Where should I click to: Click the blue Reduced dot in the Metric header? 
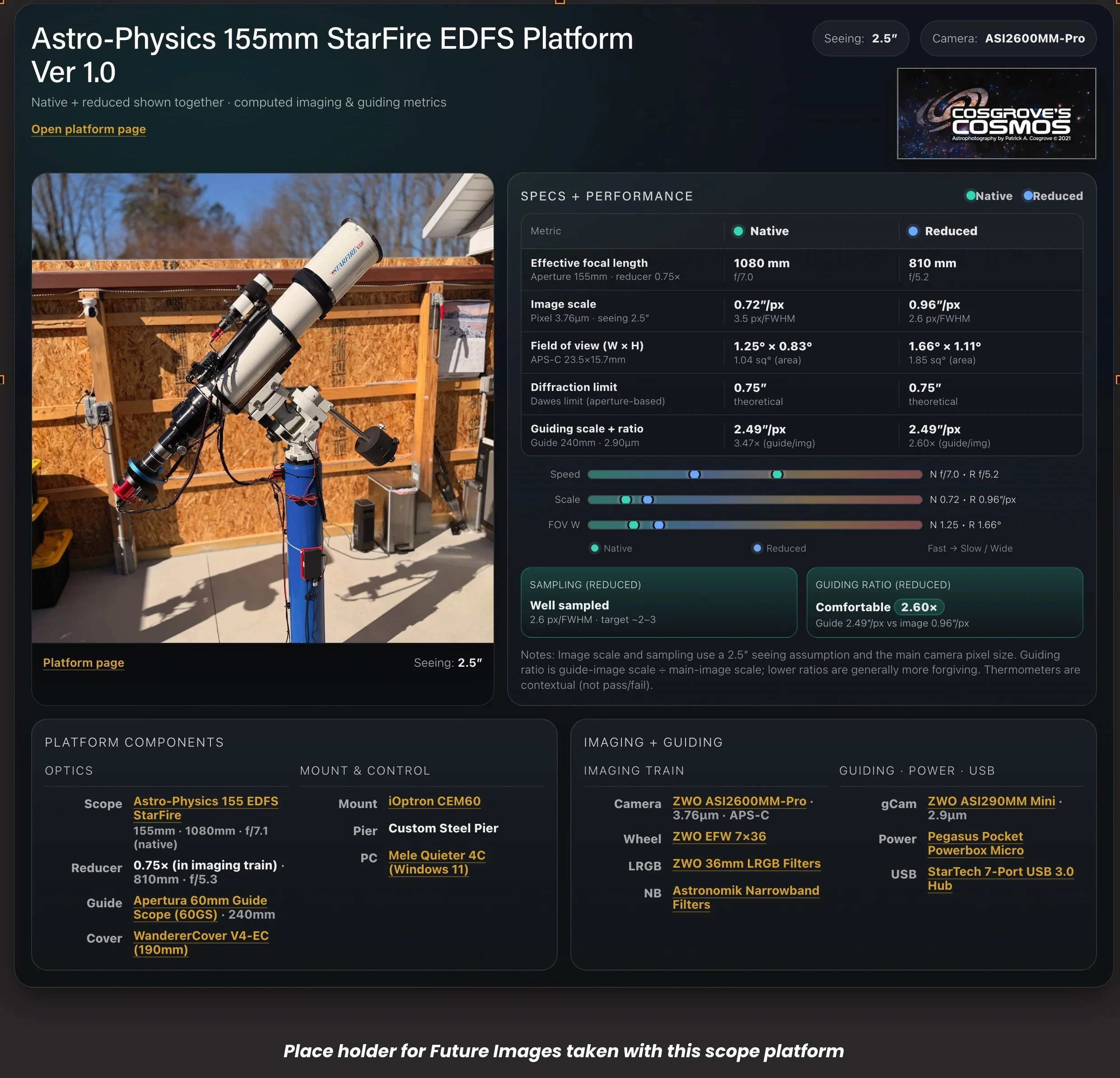click(913, 231)
